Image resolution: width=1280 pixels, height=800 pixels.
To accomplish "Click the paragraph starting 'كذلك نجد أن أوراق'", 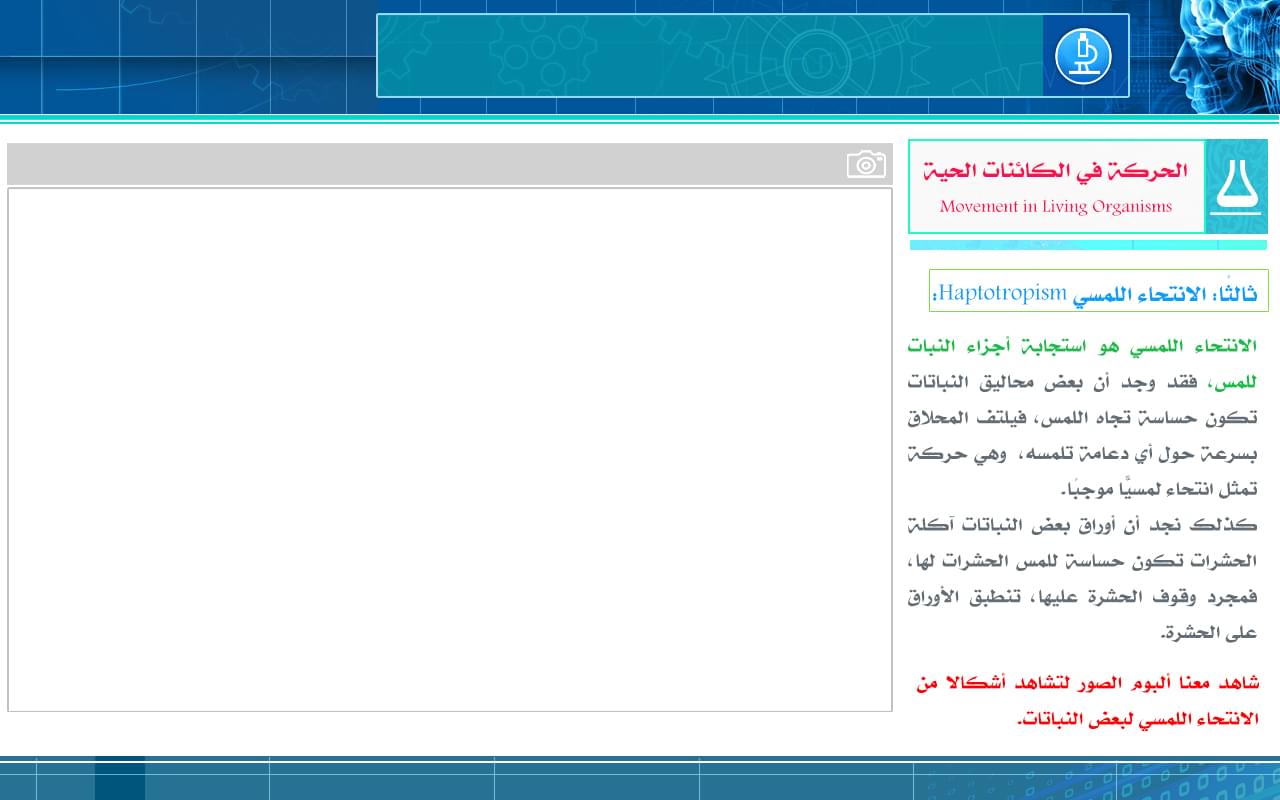I will (x=1082, y=526).
